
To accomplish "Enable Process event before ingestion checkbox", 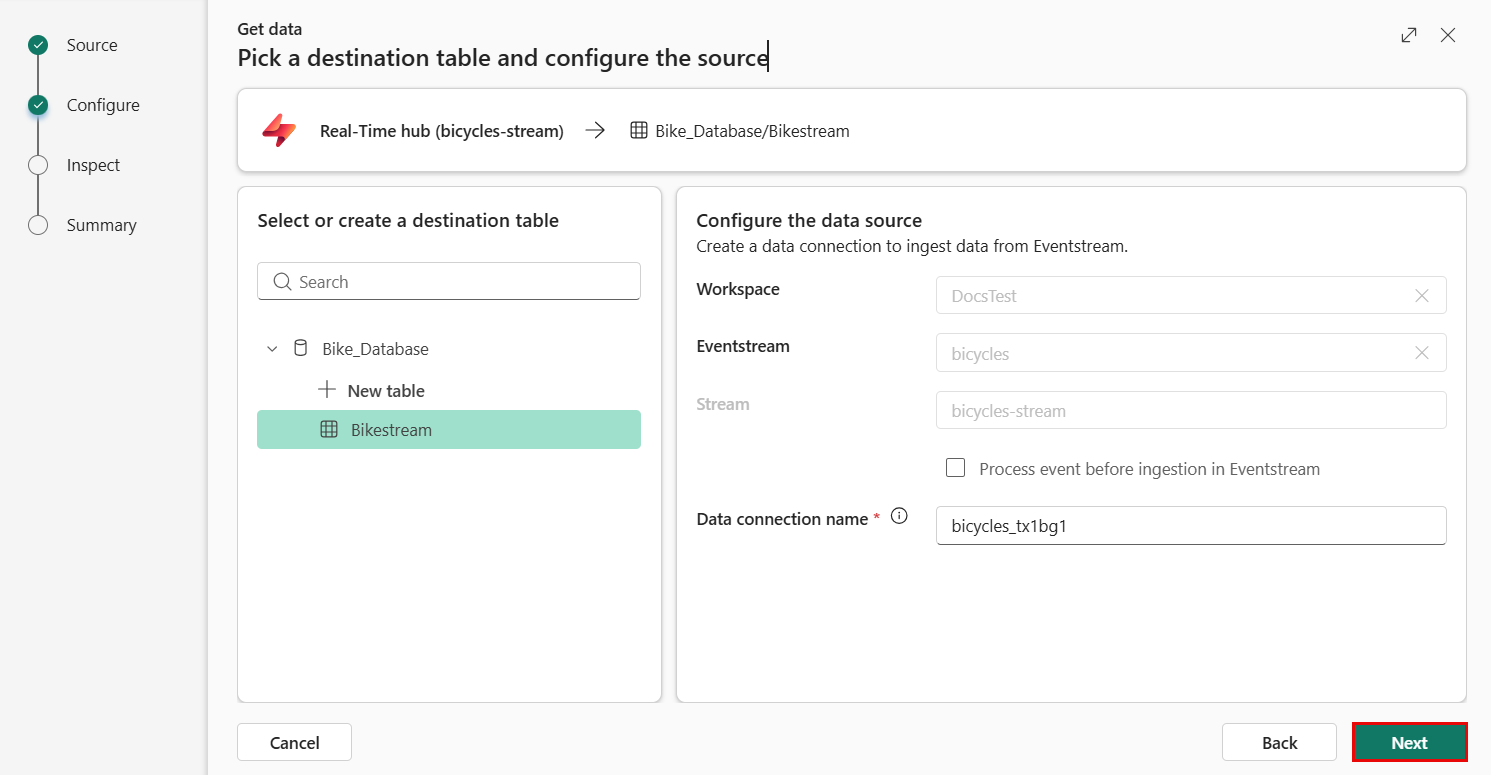I will coord(956,468).
